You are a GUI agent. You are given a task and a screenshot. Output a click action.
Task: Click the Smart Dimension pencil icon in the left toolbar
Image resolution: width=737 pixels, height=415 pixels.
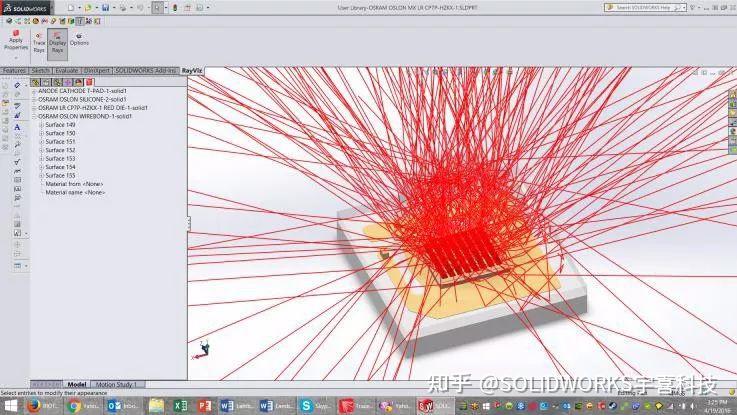pos(17,85)
